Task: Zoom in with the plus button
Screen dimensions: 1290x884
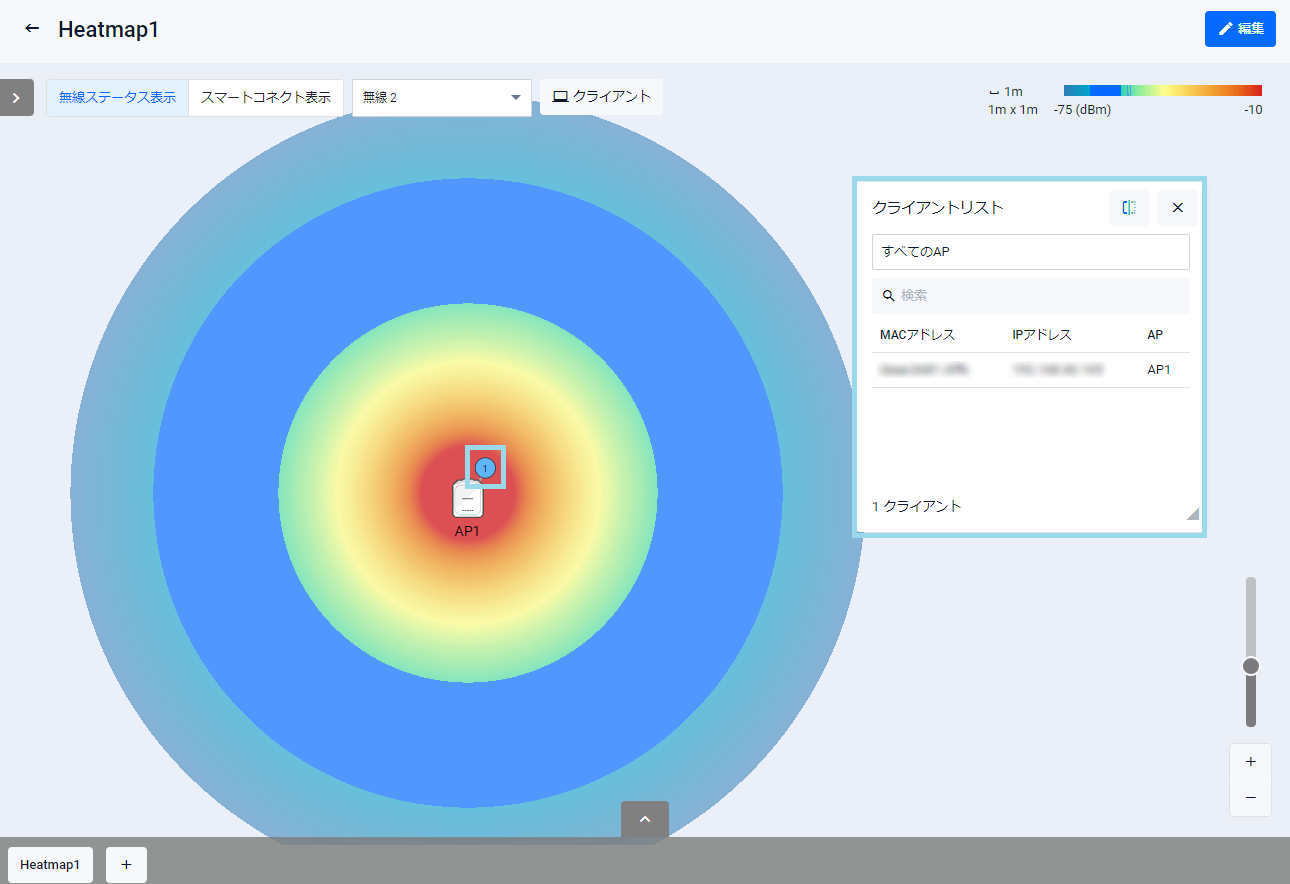Action: click(x=1250, y=762)
